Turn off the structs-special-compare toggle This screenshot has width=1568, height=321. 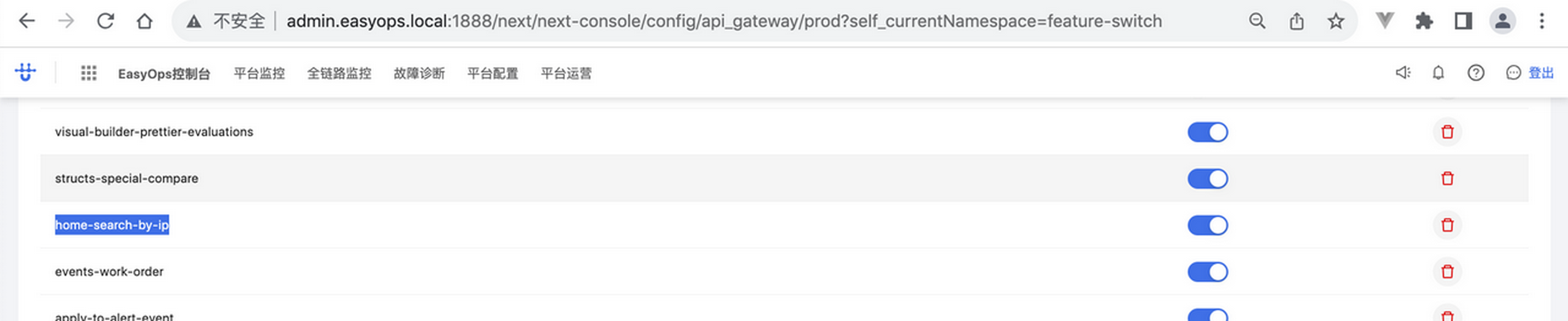pos(1208,179)
